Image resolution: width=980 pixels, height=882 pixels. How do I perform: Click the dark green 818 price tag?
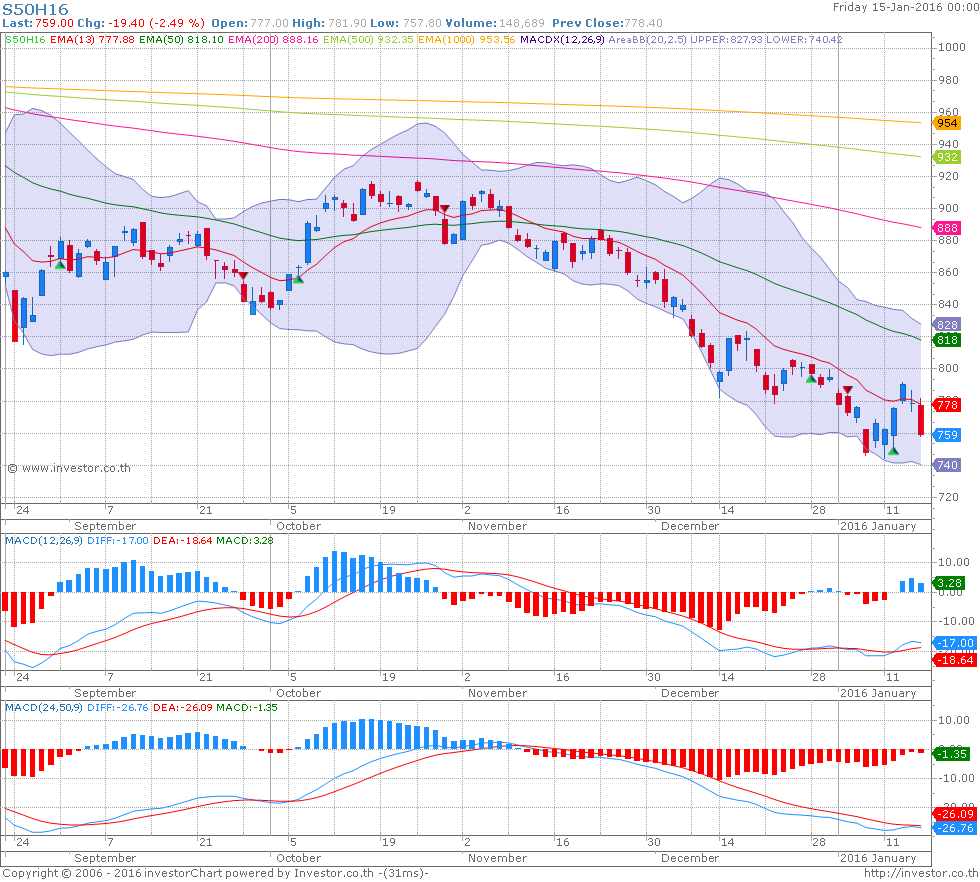pyautogui.click(x=947, y=340)
